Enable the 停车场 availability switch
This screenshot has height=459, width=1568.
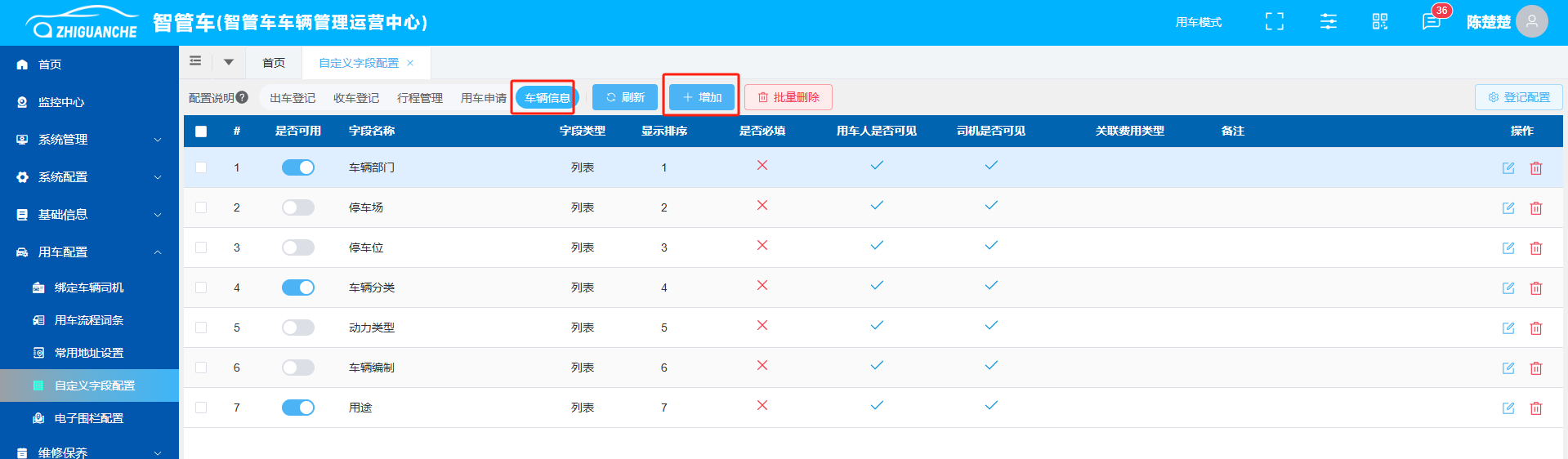point(298,207)
